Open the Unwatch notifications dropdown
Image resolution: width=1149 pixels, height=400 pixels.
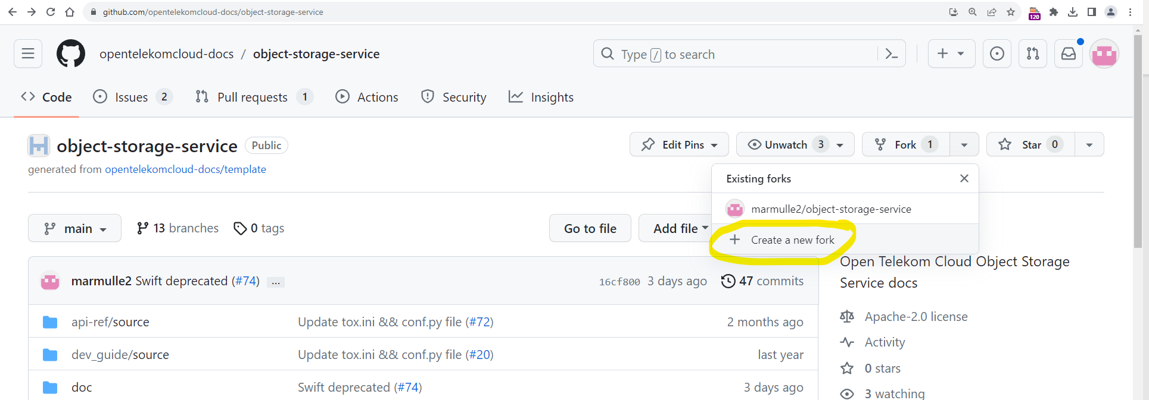click(x=795, y=145)
